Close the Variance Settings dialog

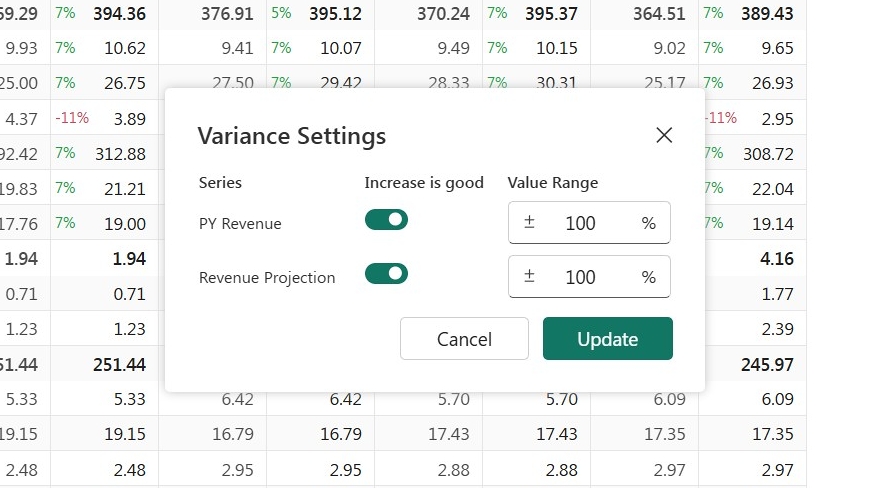[x=664, y=135]
